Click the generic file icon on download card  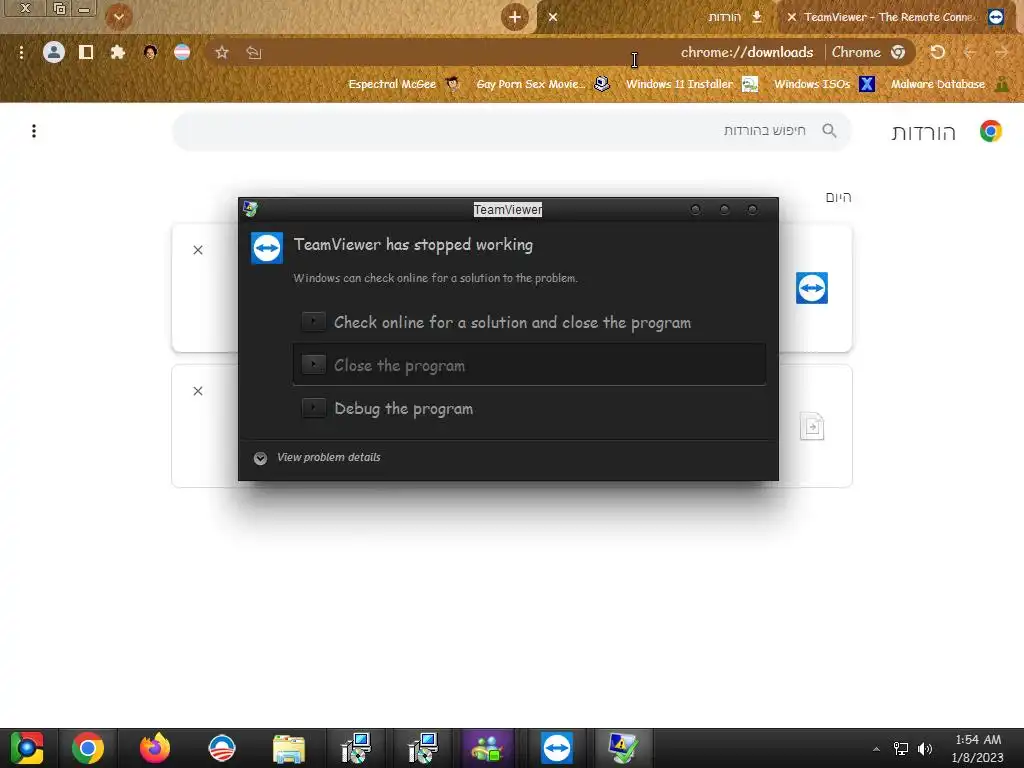(x=812, y=426)
